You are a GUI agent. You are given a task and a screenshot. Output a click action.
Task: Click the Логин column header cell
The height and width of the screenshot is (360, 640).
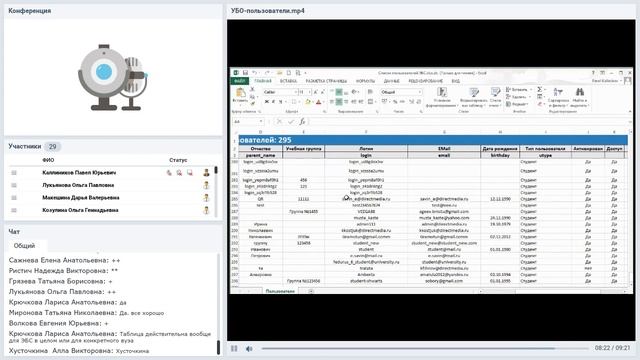tap(366, 149)
